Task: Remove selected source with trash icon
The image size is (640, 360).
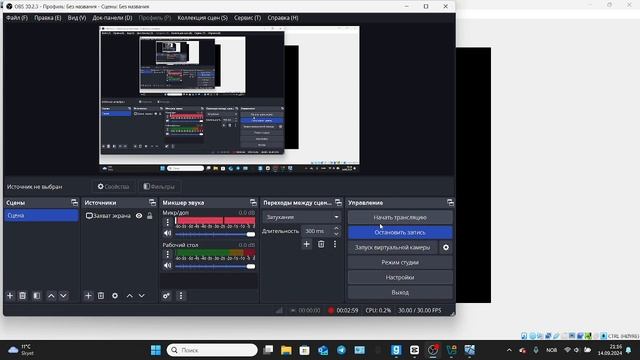Action: point(101,296)
